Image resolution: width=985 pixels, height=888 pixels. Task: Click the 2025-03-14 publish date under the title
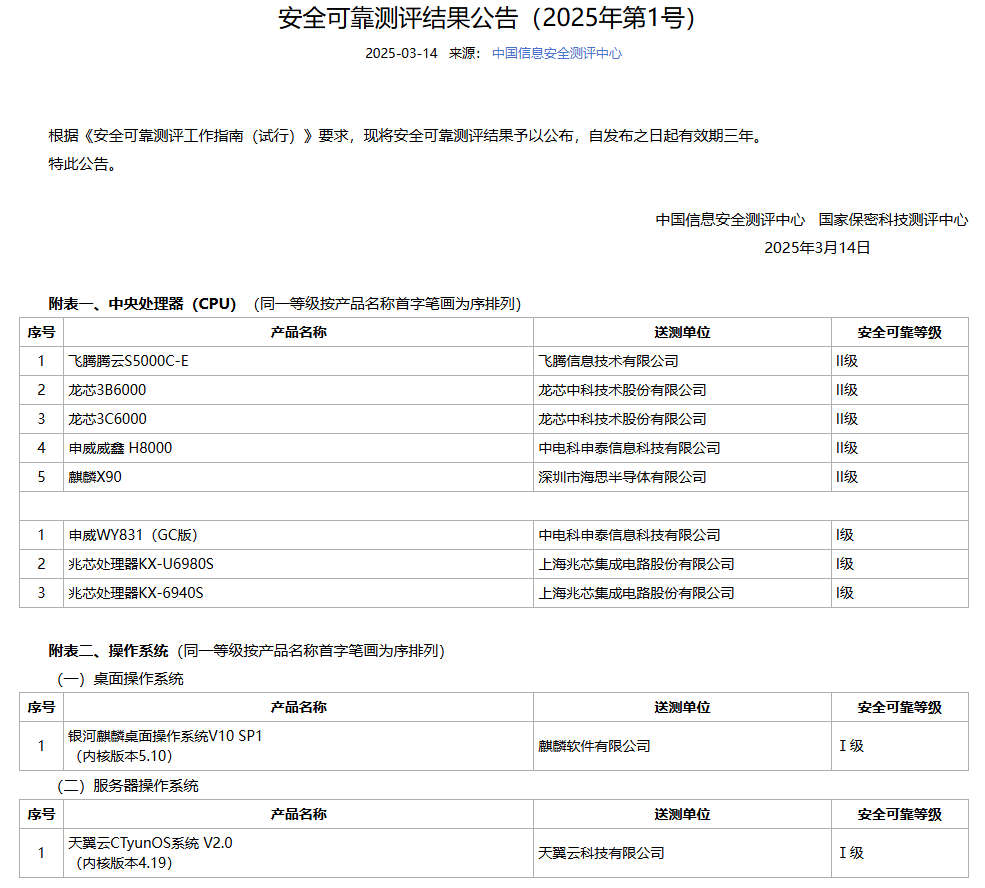401,53
